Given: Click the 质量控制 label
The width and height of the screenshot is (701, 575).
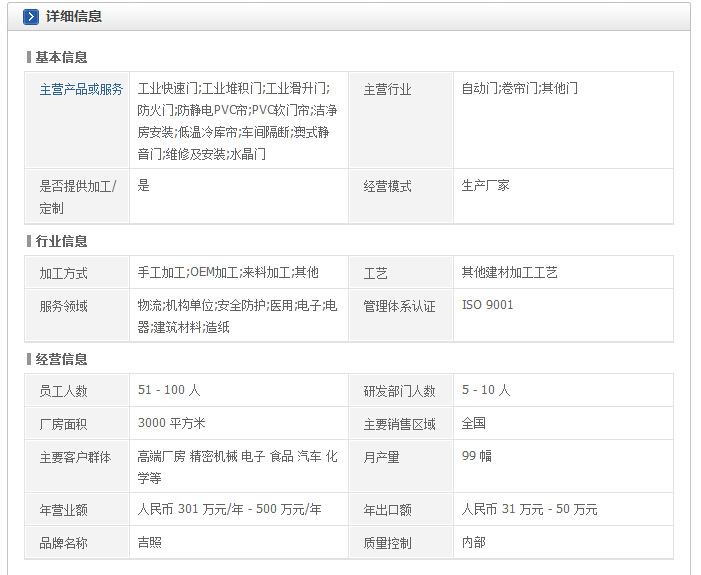Looking at the screenshot, I should [x=387, y=543].
